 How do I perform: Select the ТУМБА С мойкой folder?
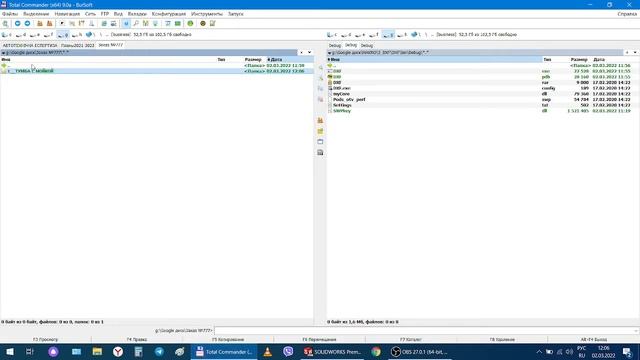(157, 71)
